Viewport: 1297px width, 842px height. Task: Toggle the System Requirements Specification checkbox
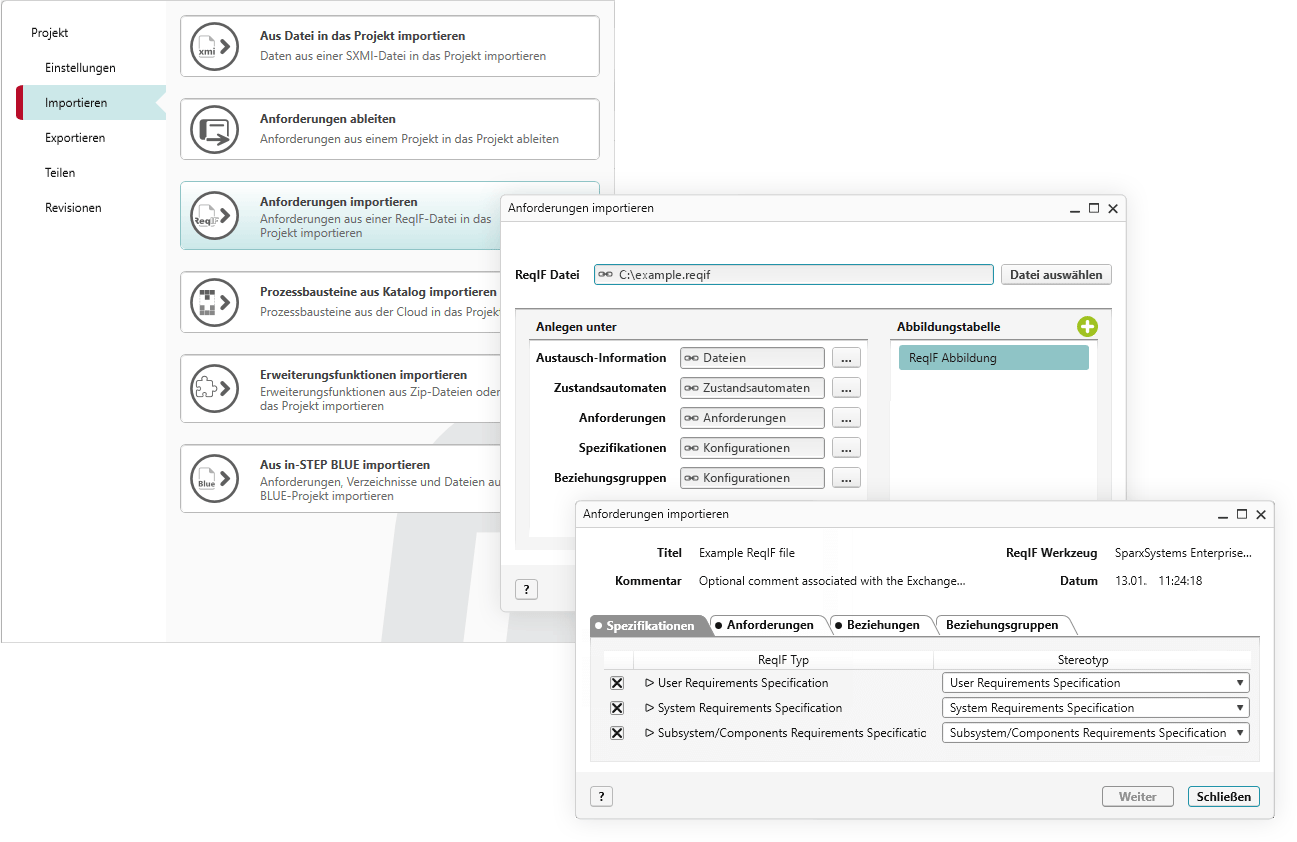click(617, 708)
